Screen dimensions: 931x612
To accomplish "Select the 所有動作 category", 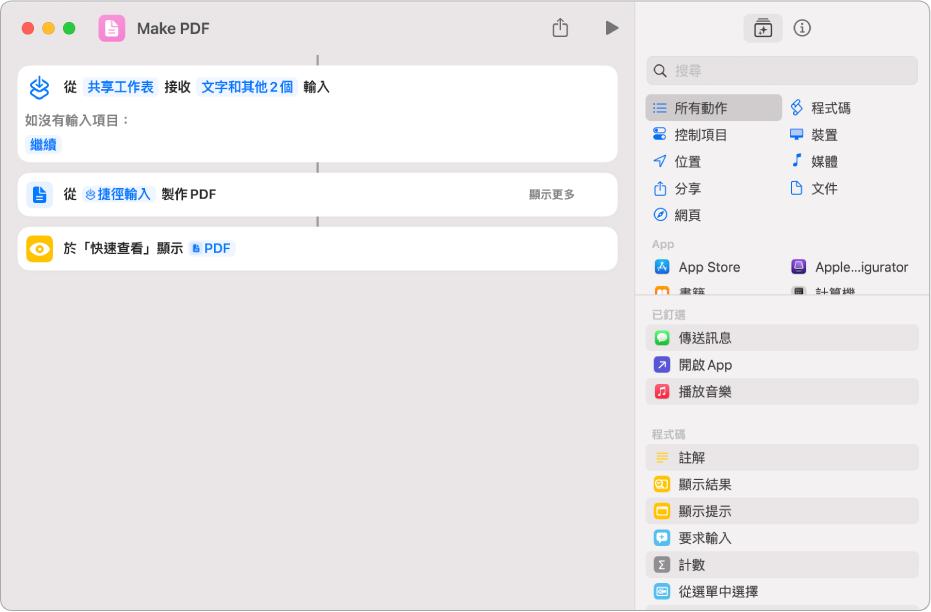I will pos(713,108).
